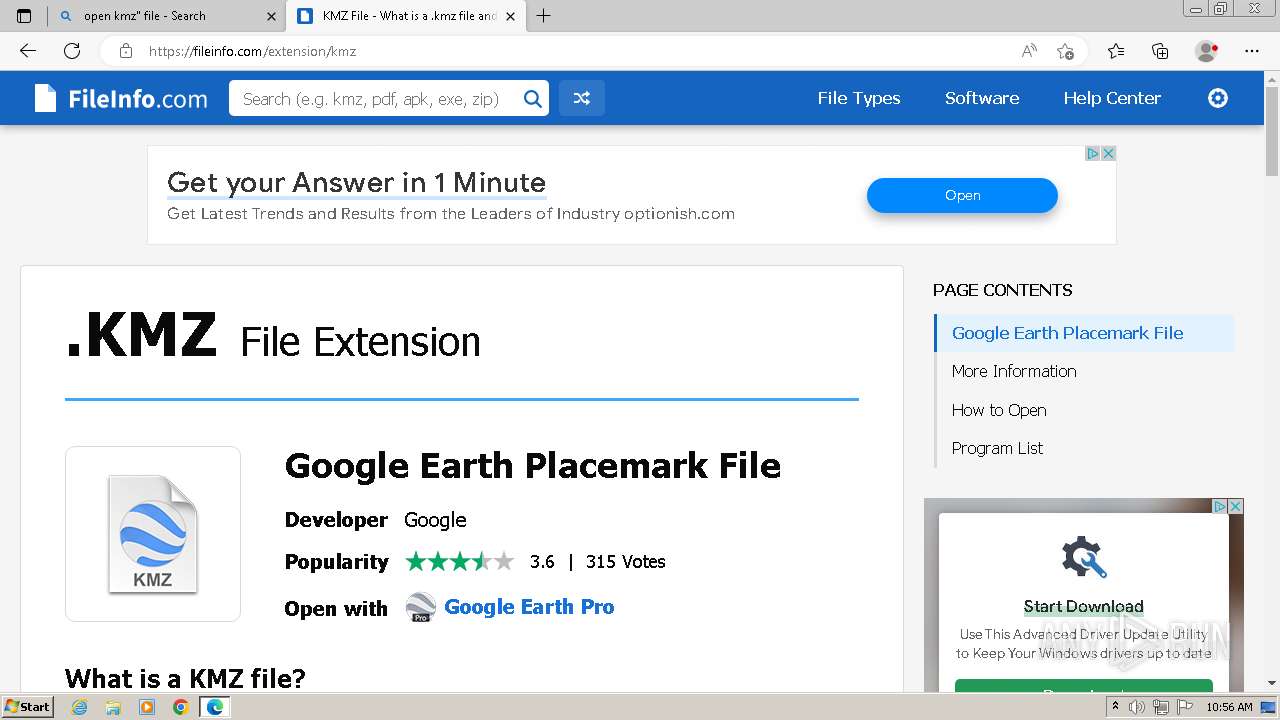Open Windows Media Player from the taskbar
1280x720 pixels.
point(147,707)
